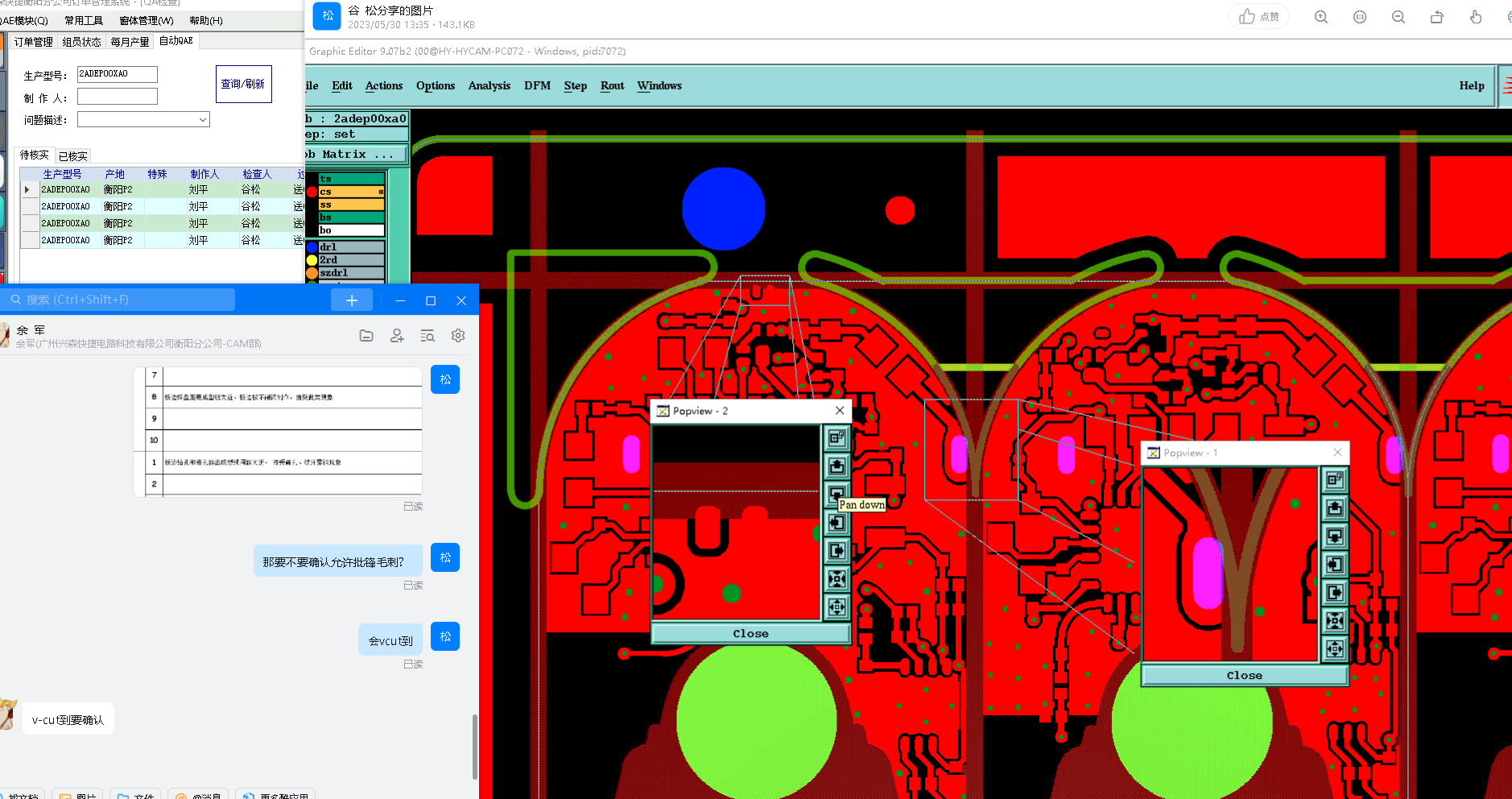
Task: Switch to the 订单管理 tab
Action: [33, 42]
